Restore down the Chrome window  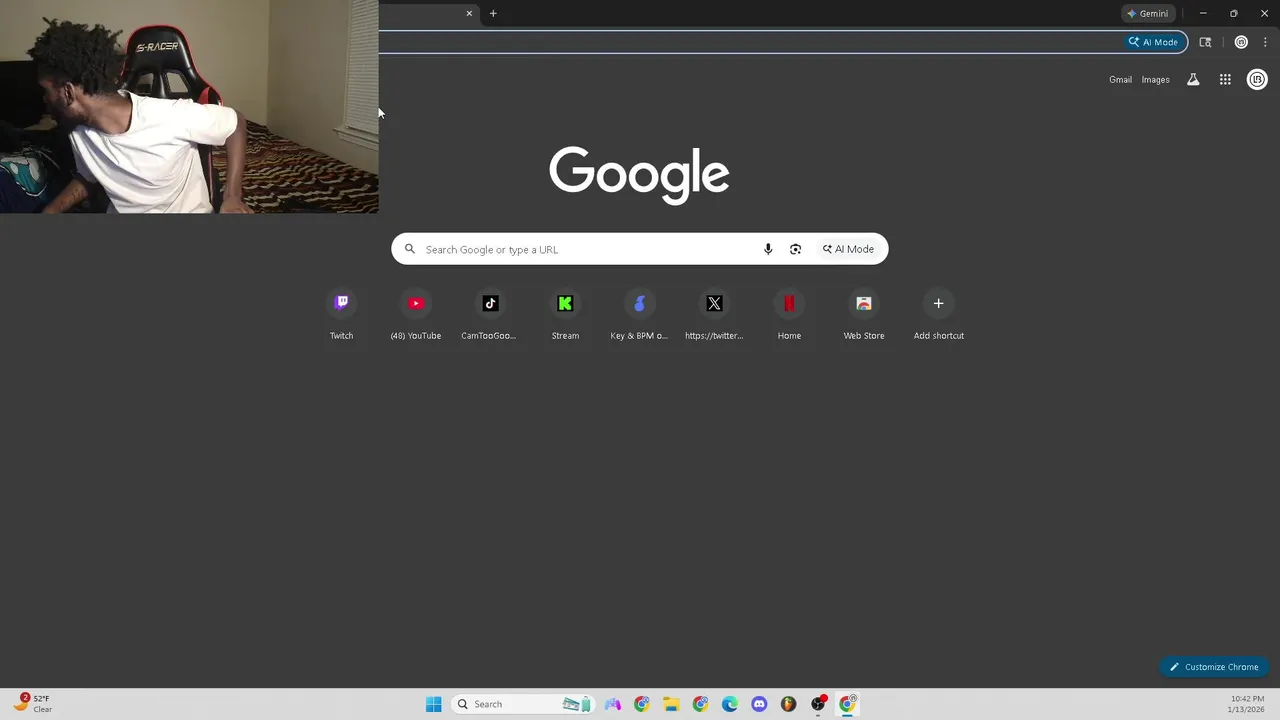point(1233,13)
